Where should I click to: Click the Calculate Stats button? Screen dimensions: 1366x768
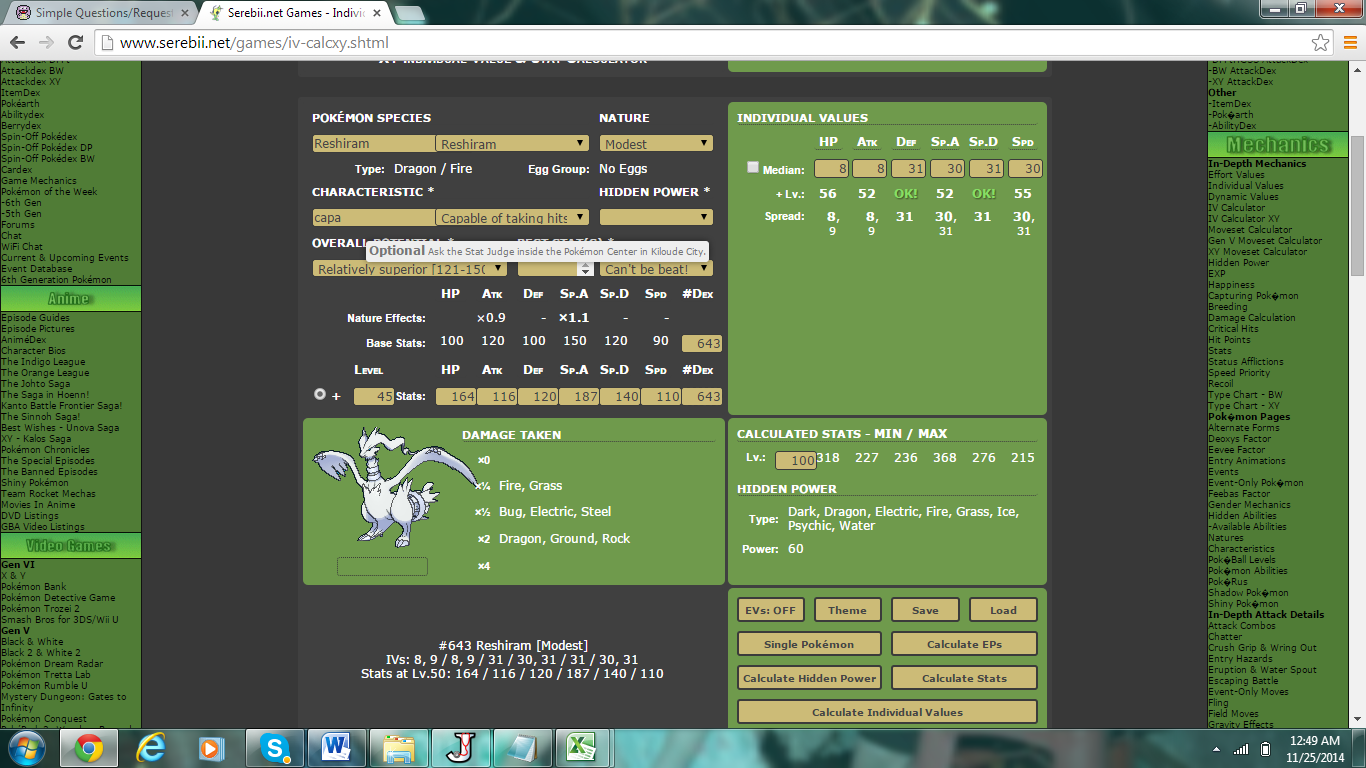tap(964, 678)
